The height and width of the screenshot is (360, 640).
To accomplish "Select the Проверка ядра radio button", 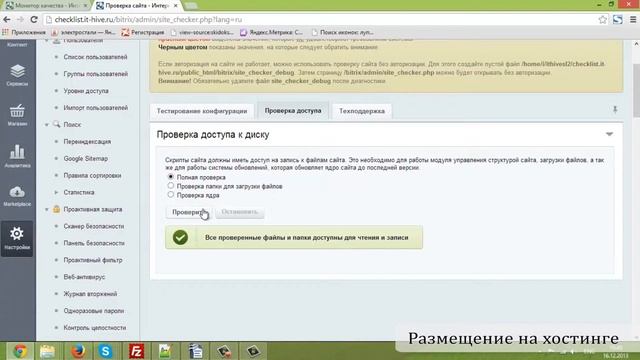I will [171, 195].
